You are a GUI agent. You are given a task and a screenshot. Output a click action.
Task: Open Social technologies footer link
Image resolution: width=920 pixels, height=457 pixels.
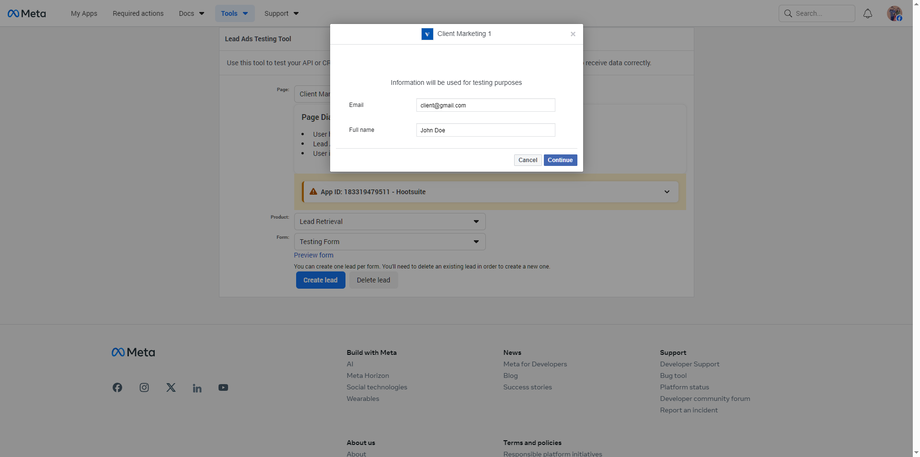pyautogui.click(x=377, y=387)
